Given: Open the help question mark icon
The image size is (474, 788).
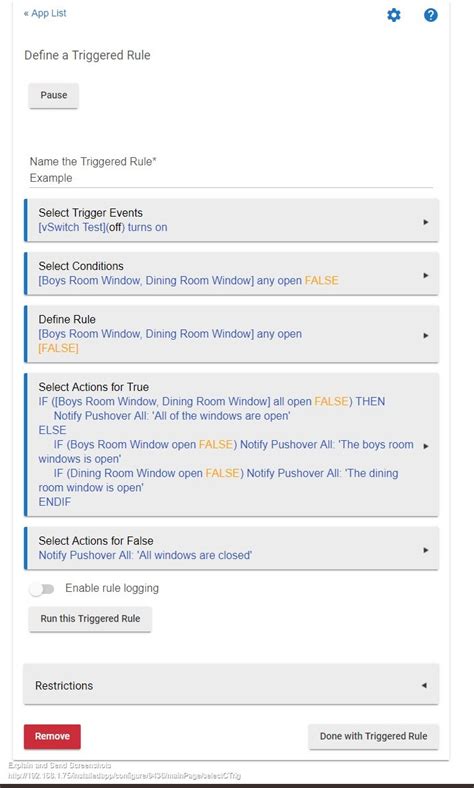Looking at the screenshot, I should pyautogui.click(x=431, y=15).
